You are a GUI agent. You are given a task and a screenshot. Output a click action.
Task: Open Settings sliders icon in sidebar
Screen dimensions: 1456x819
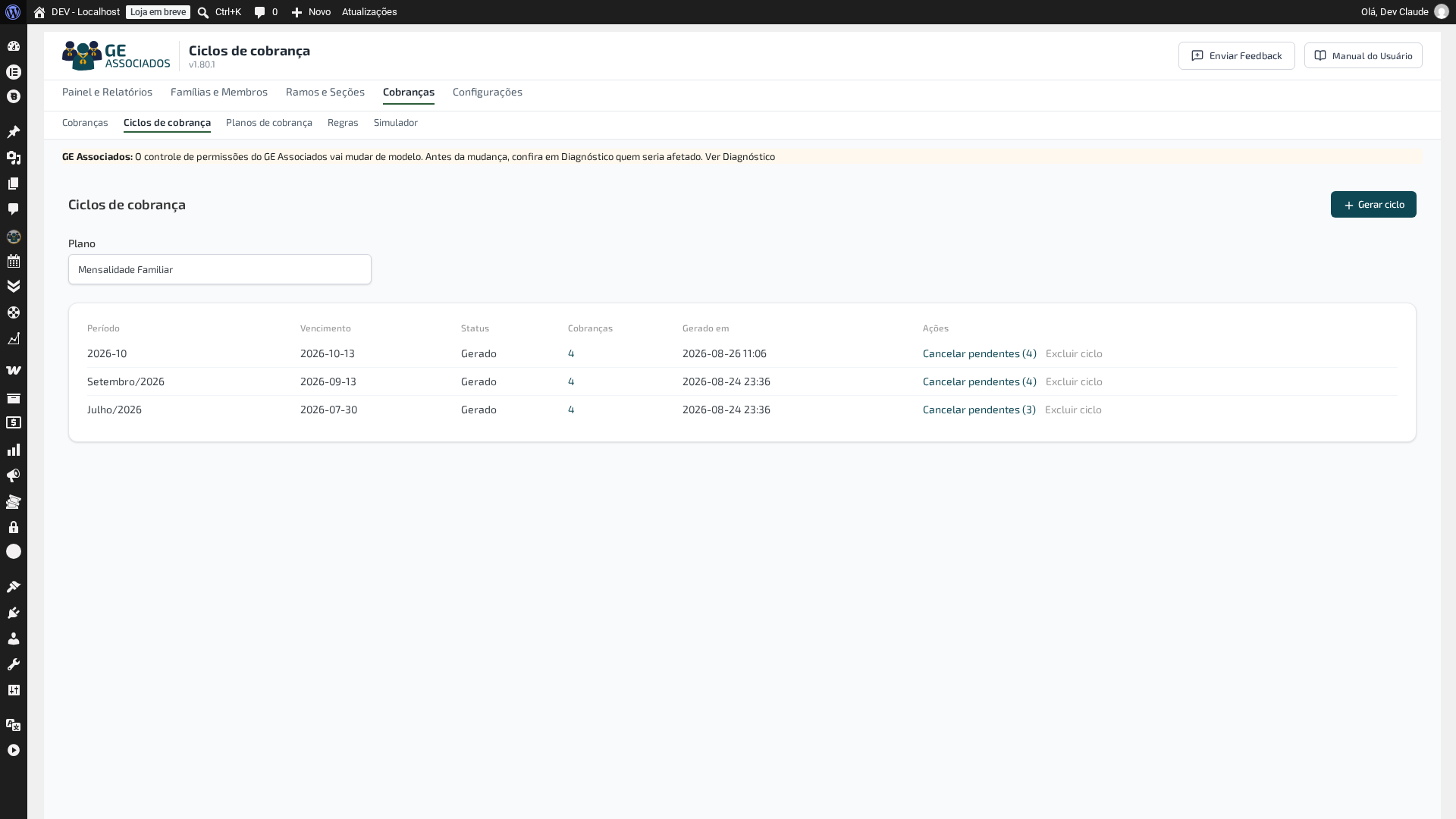(14, 690)
